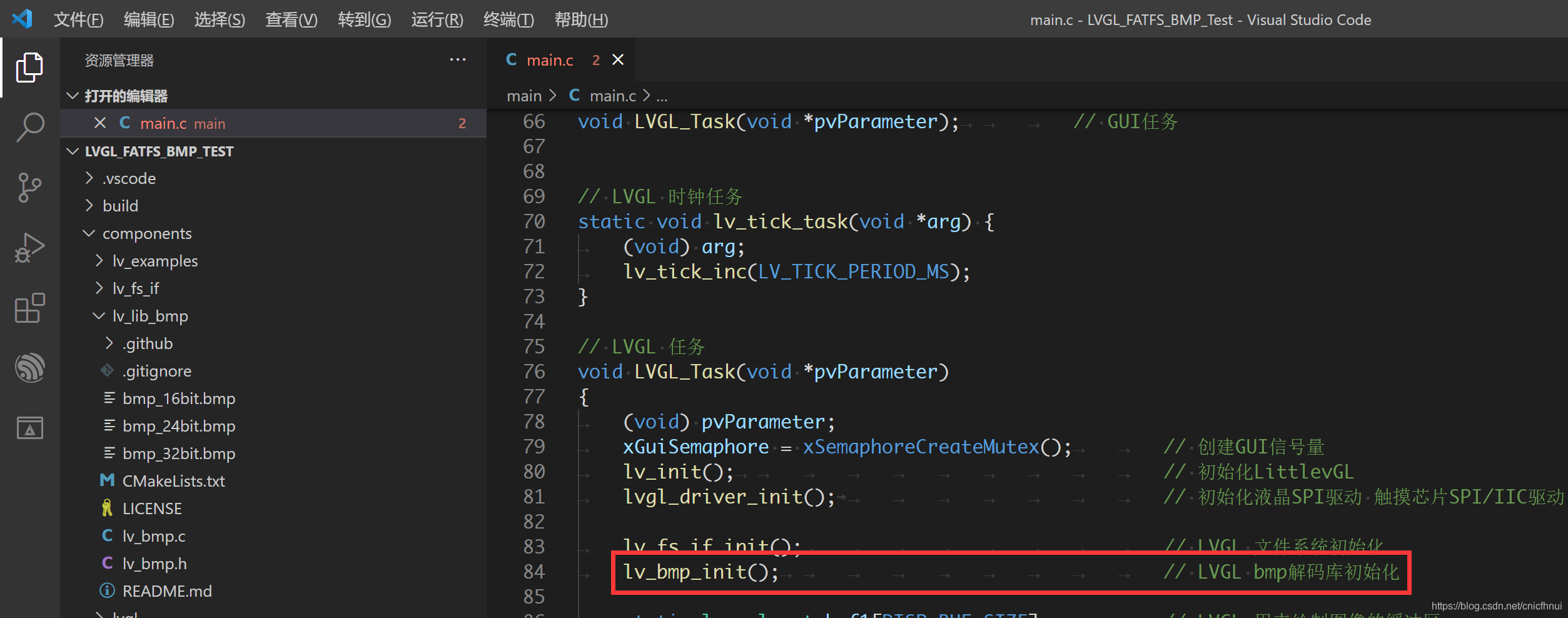Screen dimensions: 1568x618
Task: Click the 'main.c' breadcrumb segment
Action: (613, 96)
